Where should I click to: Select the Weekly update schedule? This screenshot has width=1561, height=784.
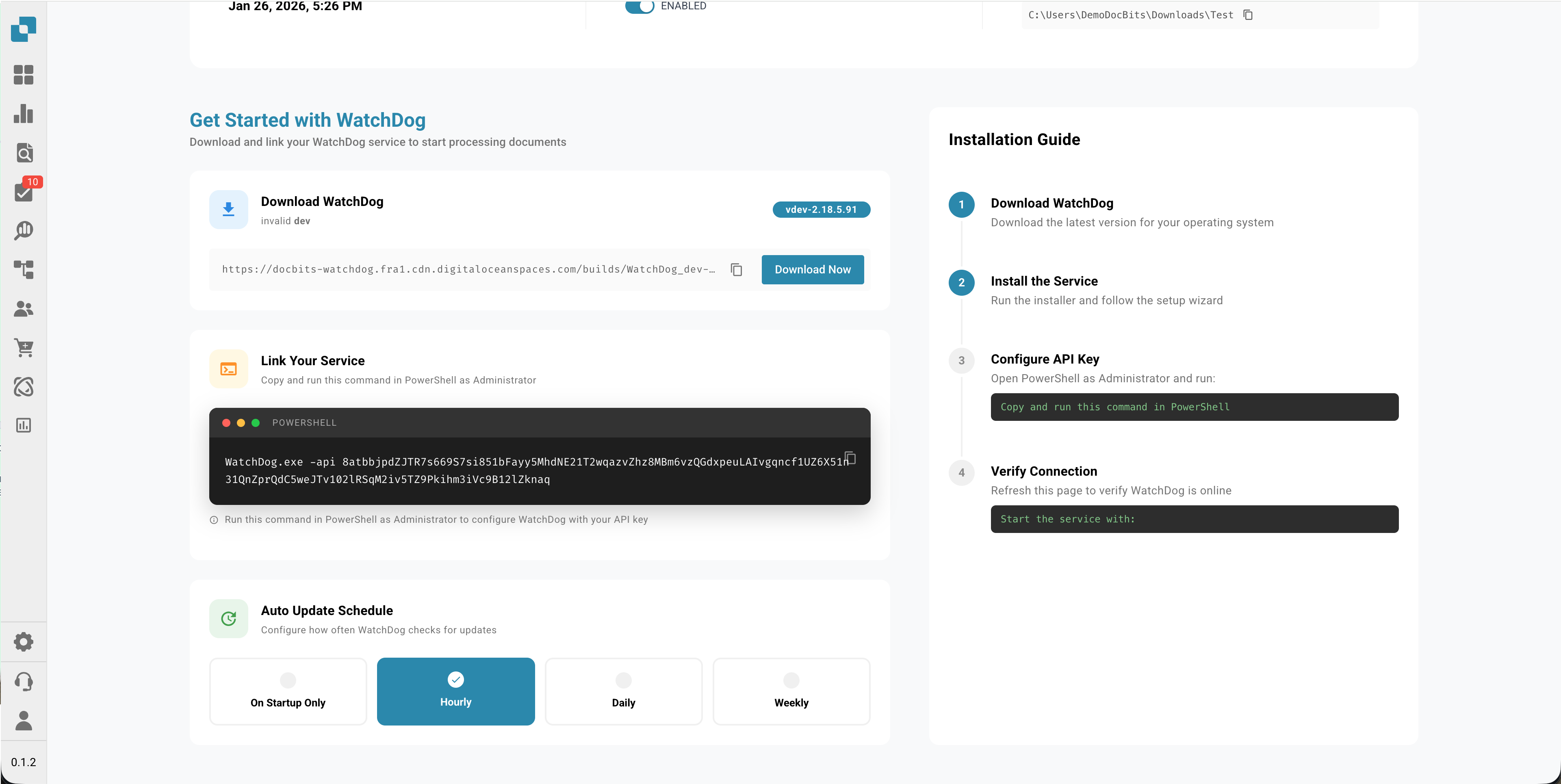[791, 691]
